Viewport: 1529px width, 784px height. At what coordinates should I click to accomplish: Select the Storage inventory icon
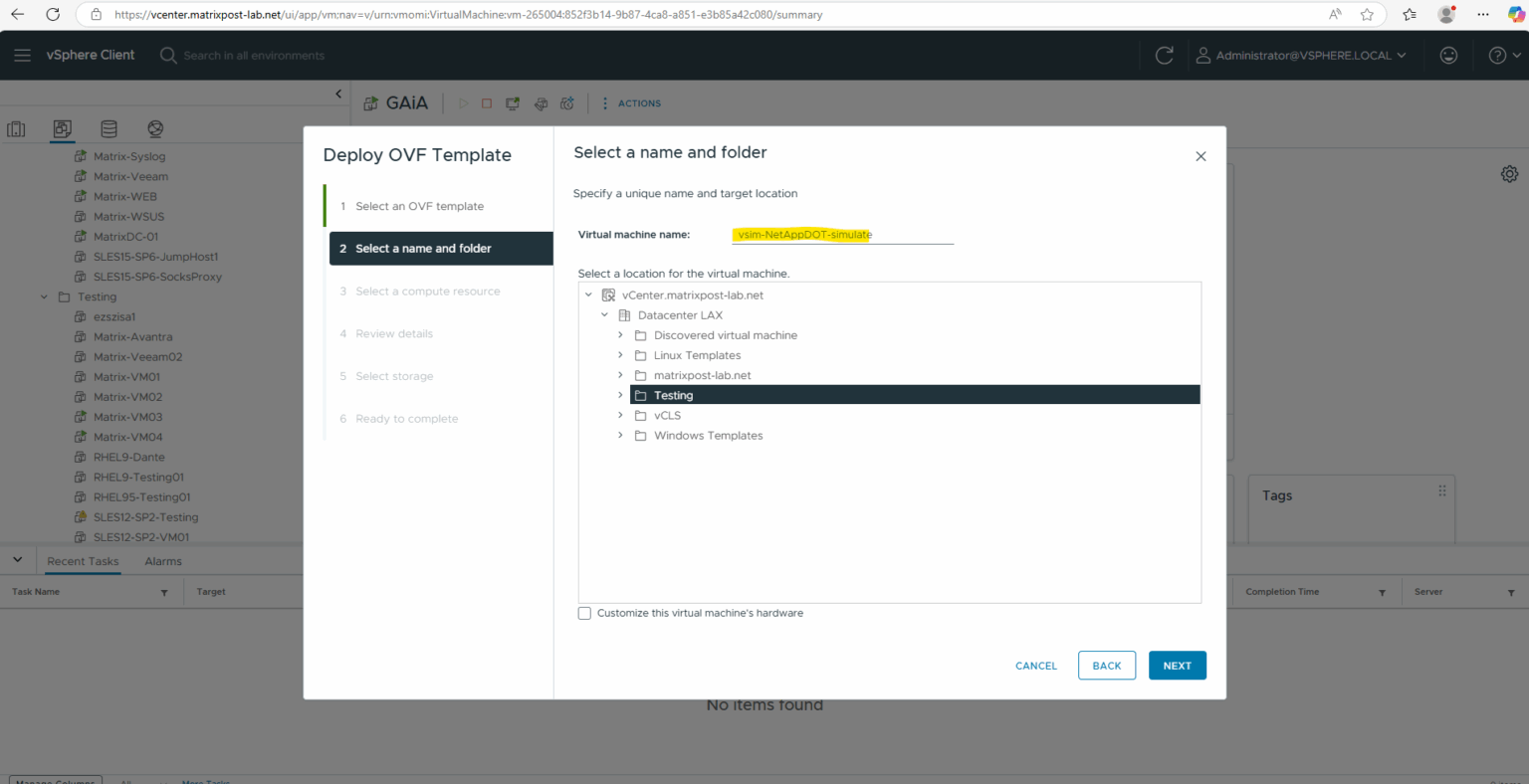[109, 128]
